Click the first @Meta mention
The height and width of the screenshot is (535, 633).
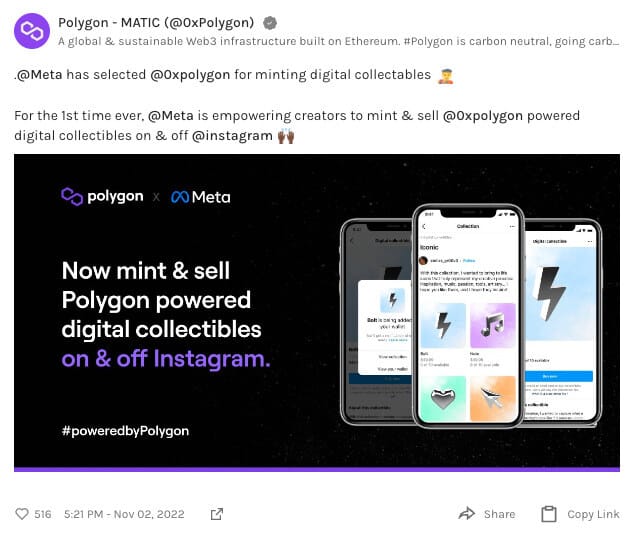coord(40,75)
